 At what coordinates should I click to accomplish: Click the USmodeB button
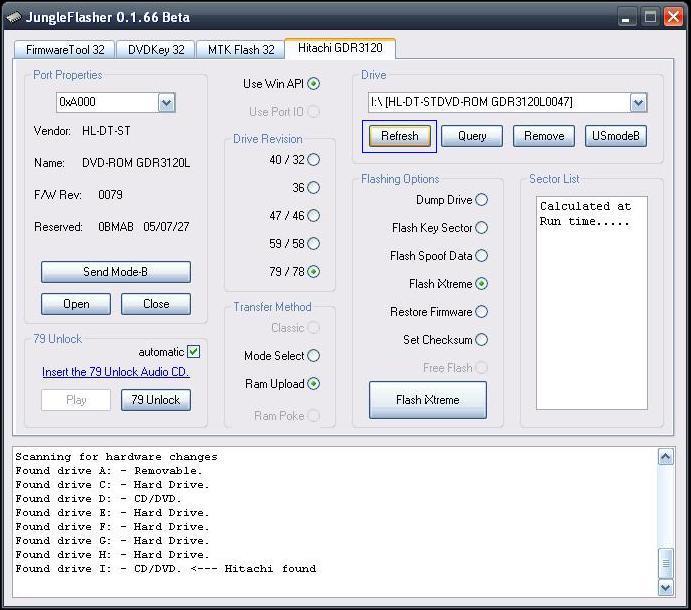[616, 136]
